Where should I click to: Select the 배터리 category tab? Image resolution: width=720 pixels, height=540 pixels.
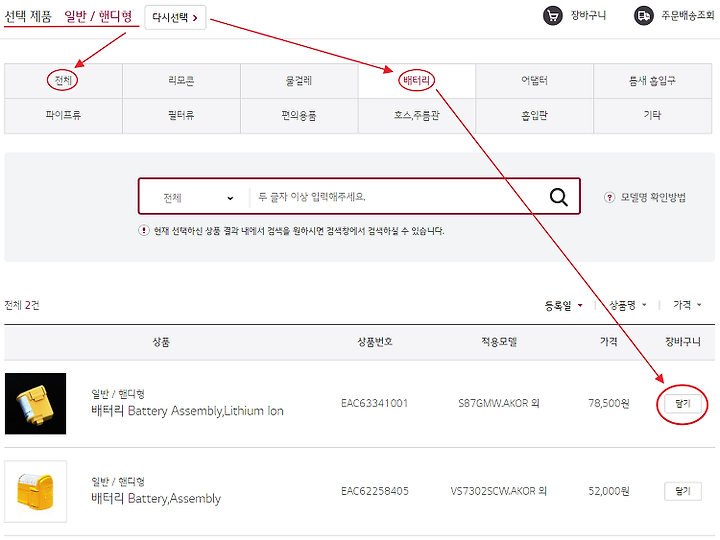click(416, 81)
